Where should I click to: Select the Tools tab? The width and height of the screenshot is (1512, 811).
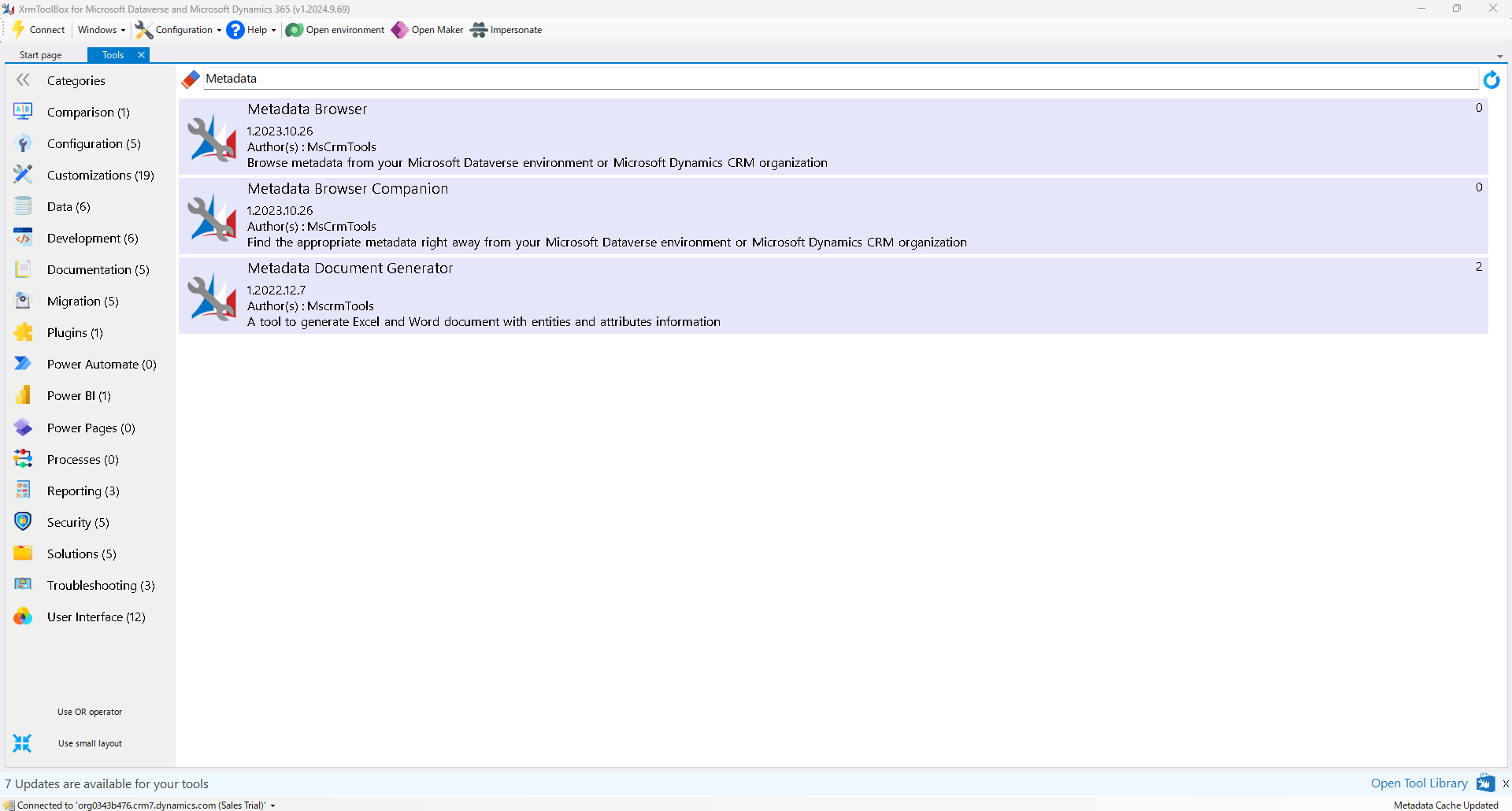pyautogui.click(x=113, y=55)
